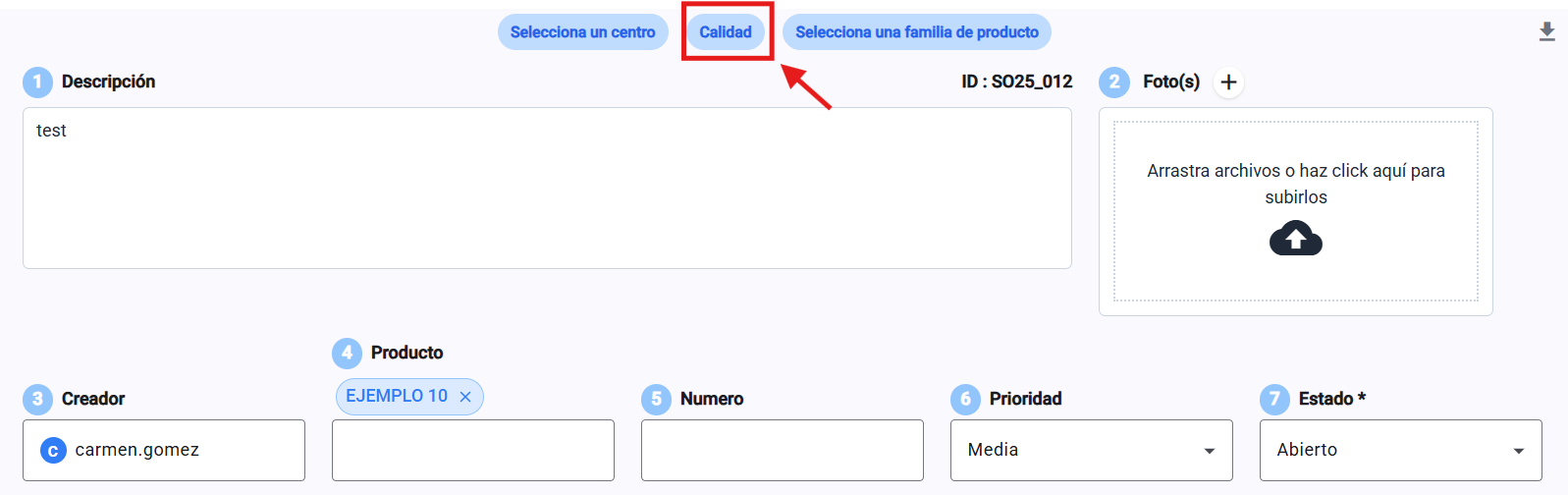The height and width of the screenshot is (495, 1568).
Task: Remove the EJEMPLO 10 product chip
Action: click(465, 397)
